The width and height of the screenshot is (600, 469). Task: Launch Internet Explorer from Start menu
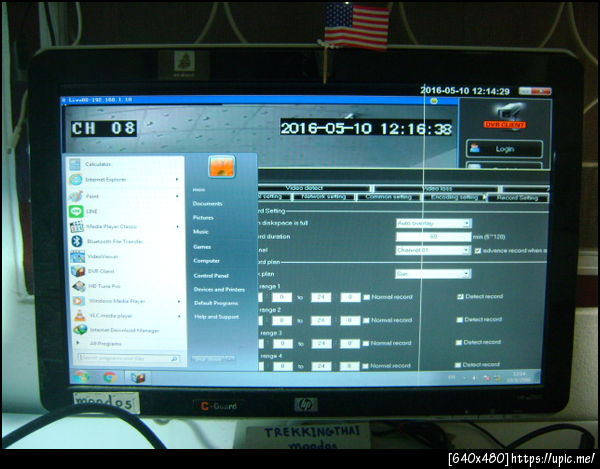pos(105,179)
